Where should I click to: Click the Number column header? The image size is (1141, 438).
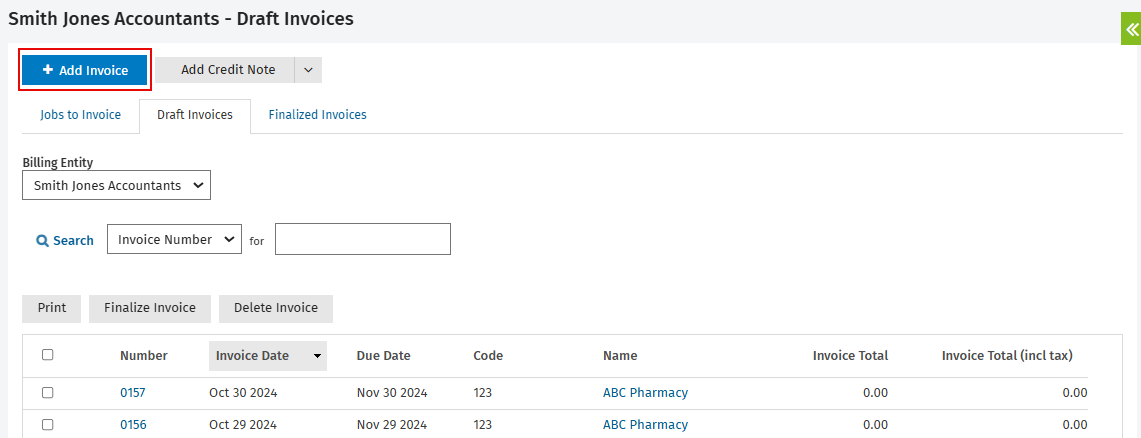coord(144,356)
